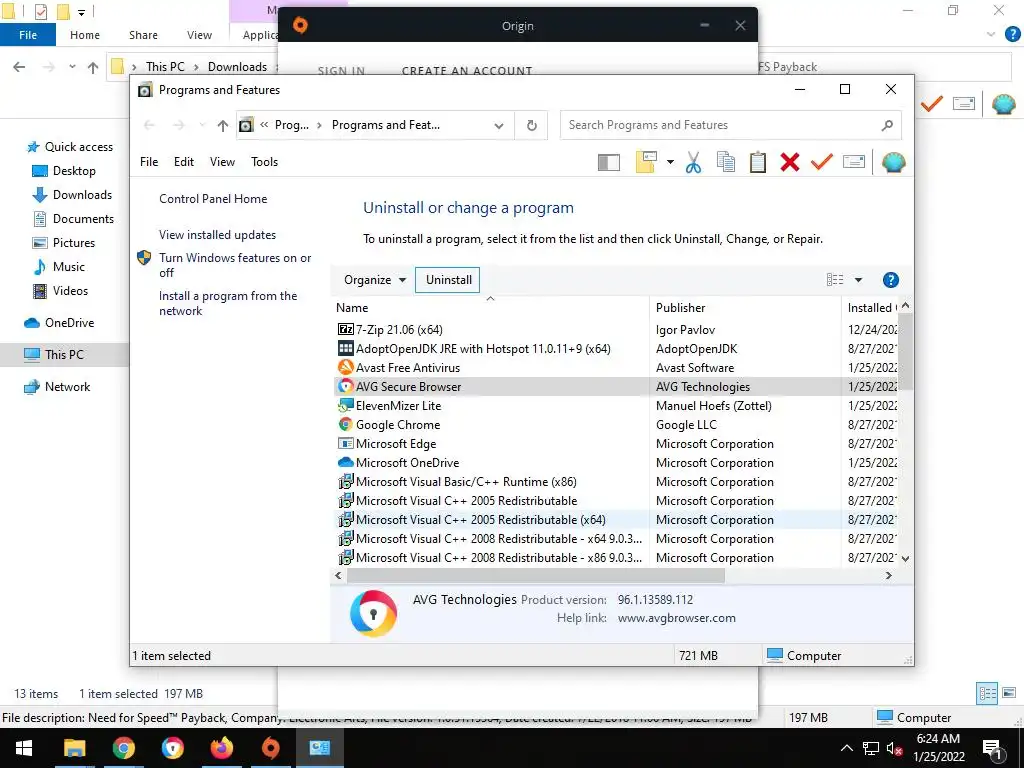Open recent locations dropdown in File Explorer
The width and height of the screenshot is (1024, 768).
click(x=72, y=67)
